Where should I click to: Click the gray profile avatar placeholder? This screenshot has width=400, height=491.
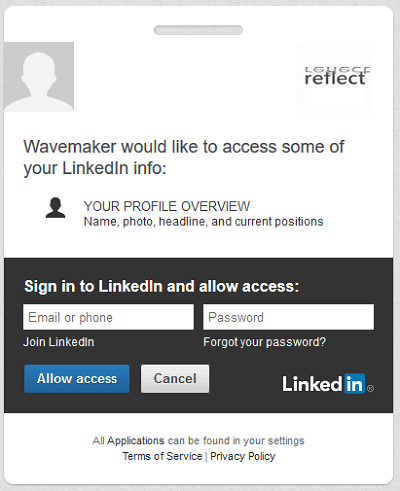(39, 77)
